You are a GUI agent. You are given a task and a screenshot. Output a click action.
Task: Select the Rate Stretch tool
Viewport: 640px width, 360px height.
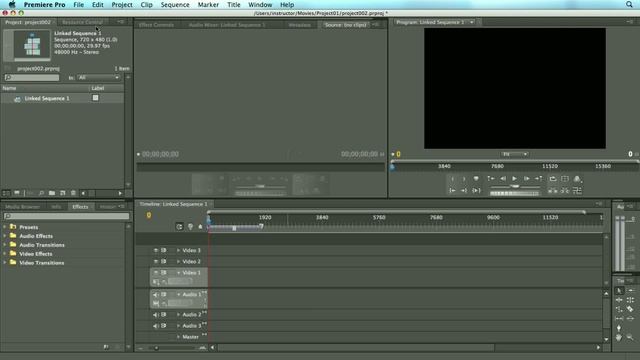(619, 309)
